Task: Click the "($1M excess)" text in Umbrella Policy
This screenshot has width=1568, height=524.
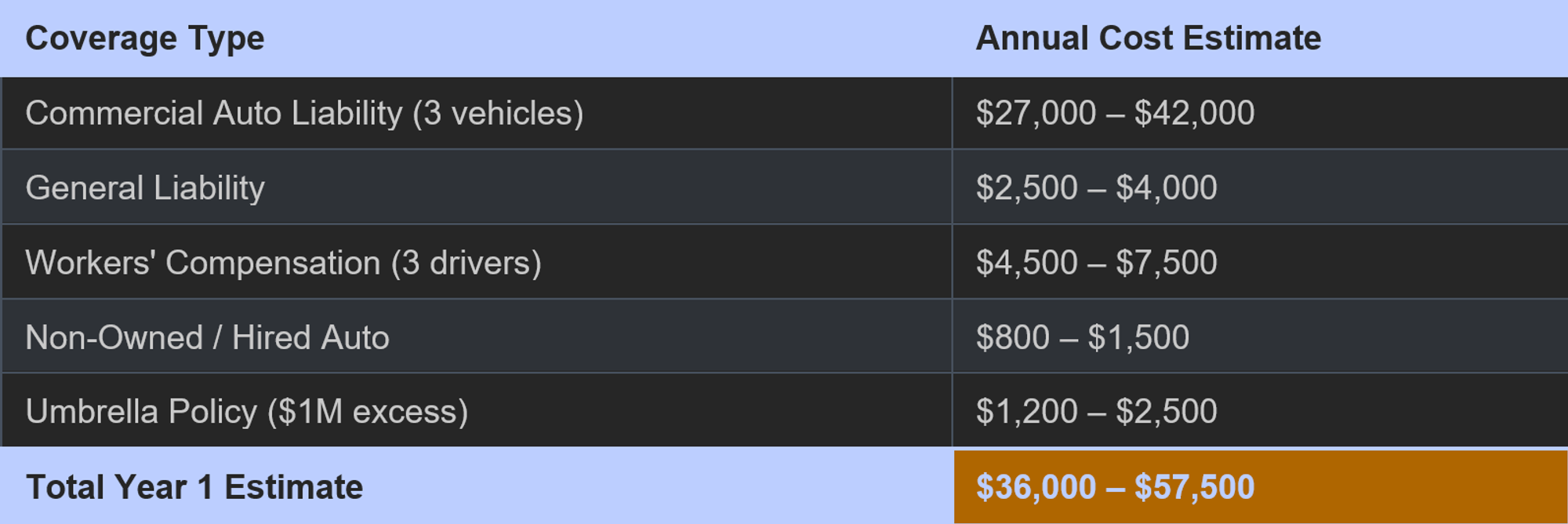Action: tap(368, 412)
